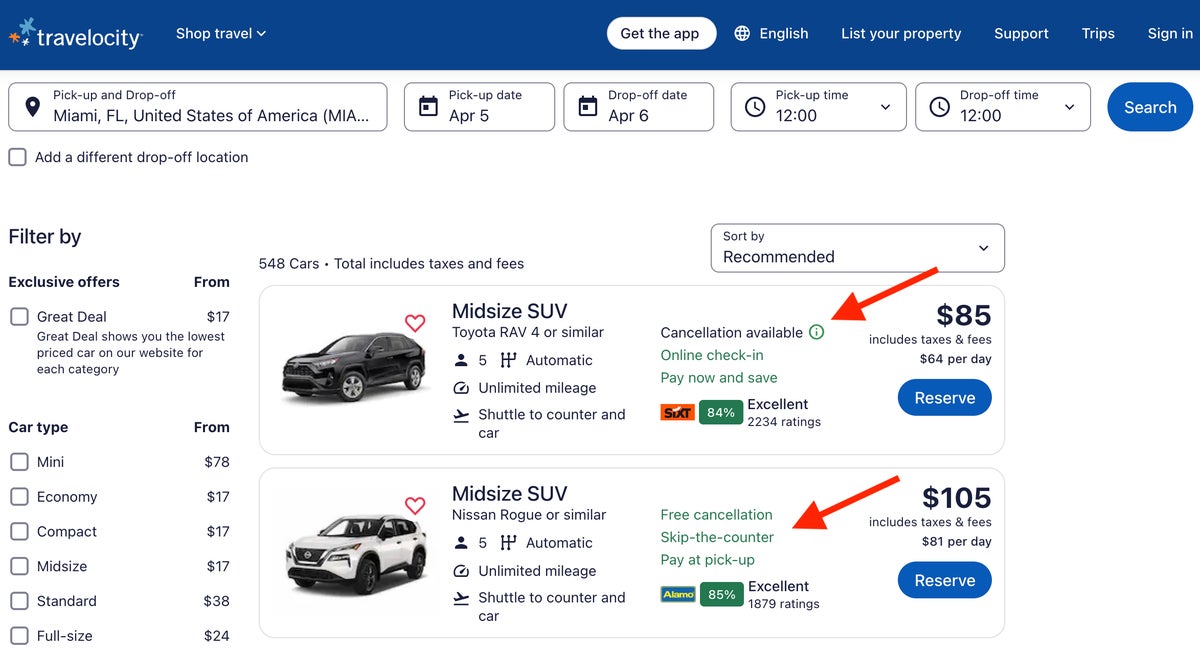Check the Add a different drop-off location box
Screen dimensions: 1200x650
click(16, 157)
